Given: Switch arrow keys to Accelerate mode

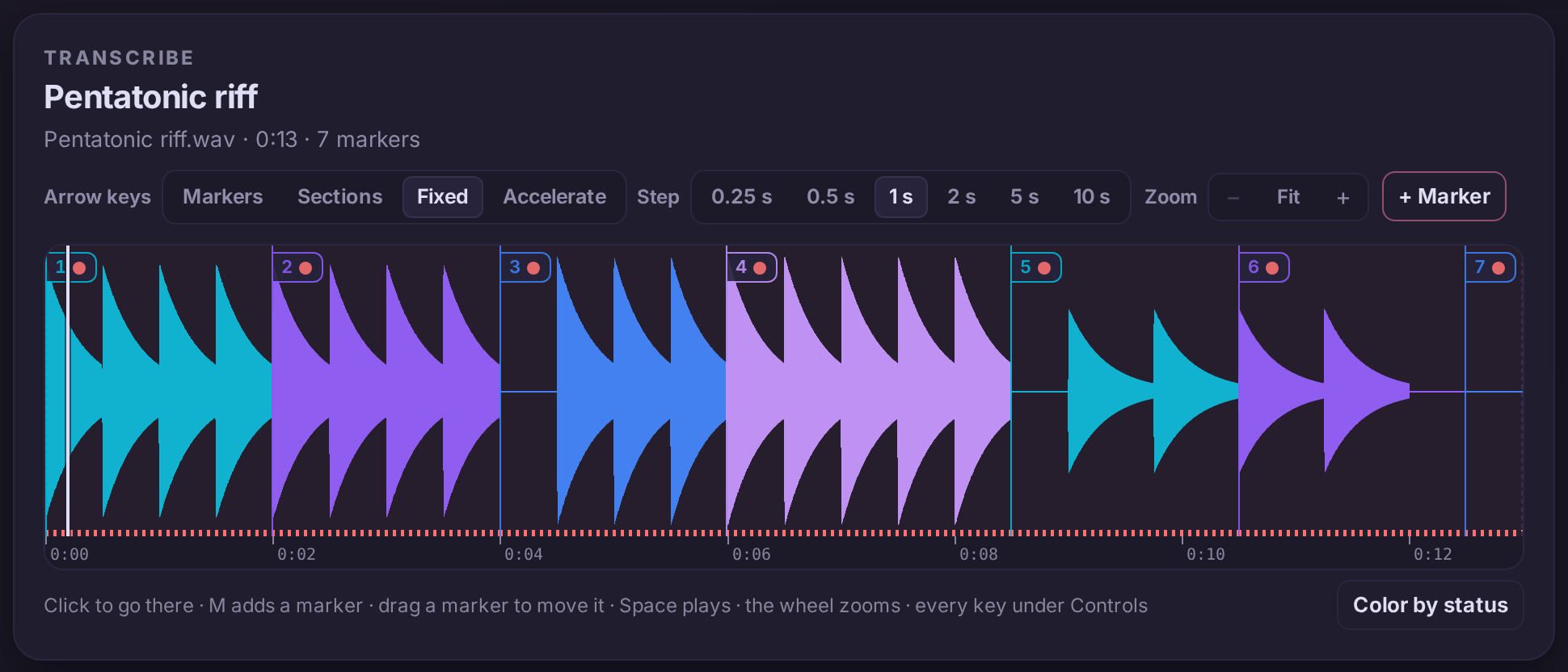Looking at the screenshot, I should [x=554, y=197].
